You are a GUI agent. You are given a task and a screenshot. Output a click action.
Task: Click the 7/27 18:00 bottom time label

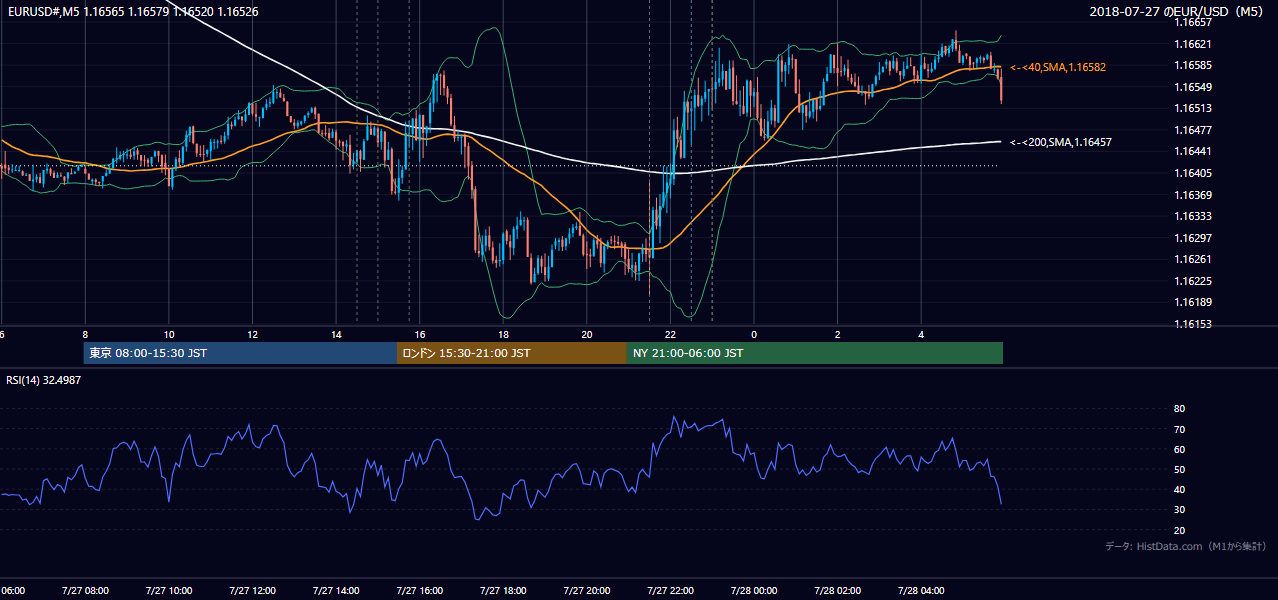click(x=503, y=590)
